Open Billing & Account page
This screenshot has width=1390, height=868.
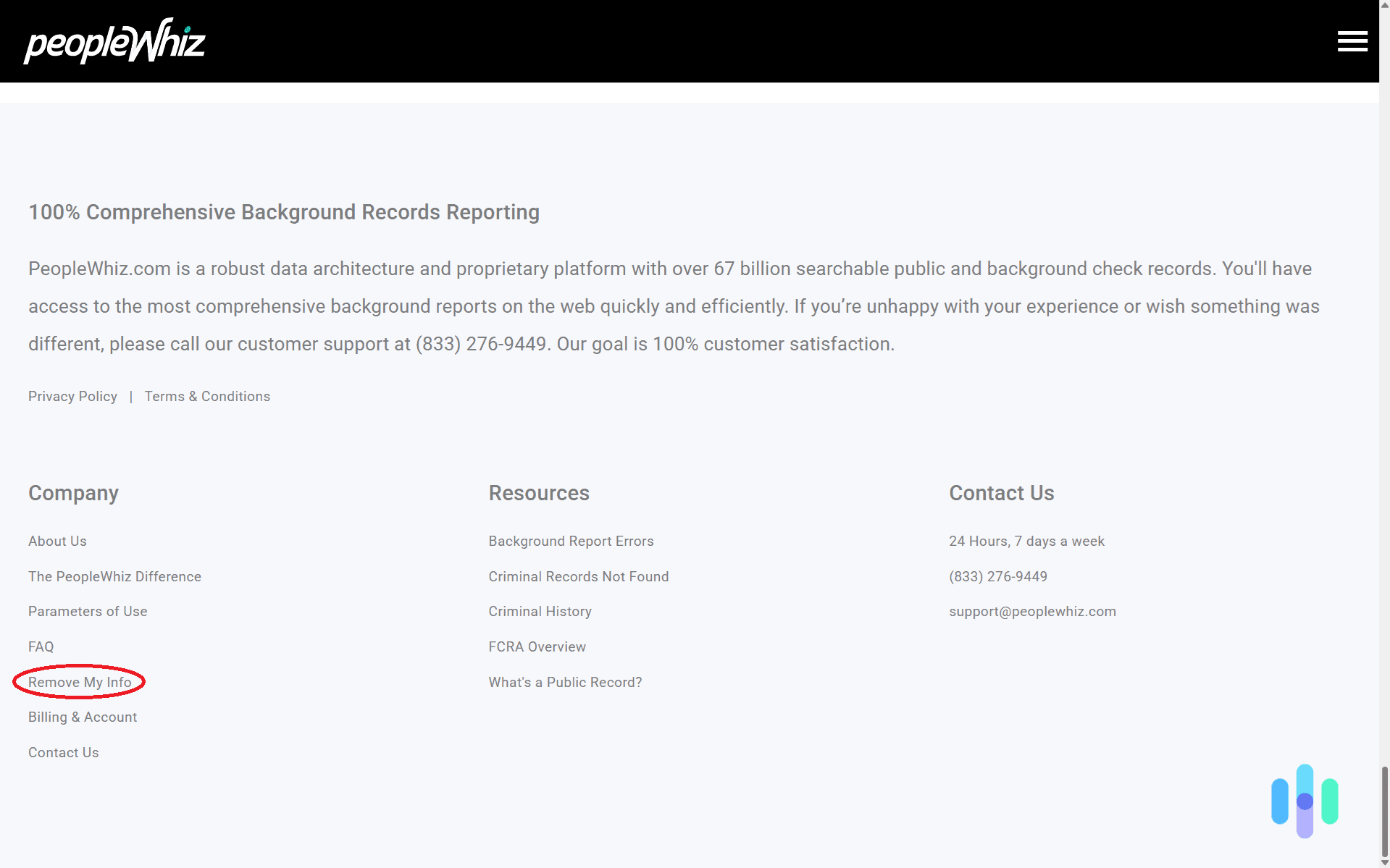tap(83, 717)
